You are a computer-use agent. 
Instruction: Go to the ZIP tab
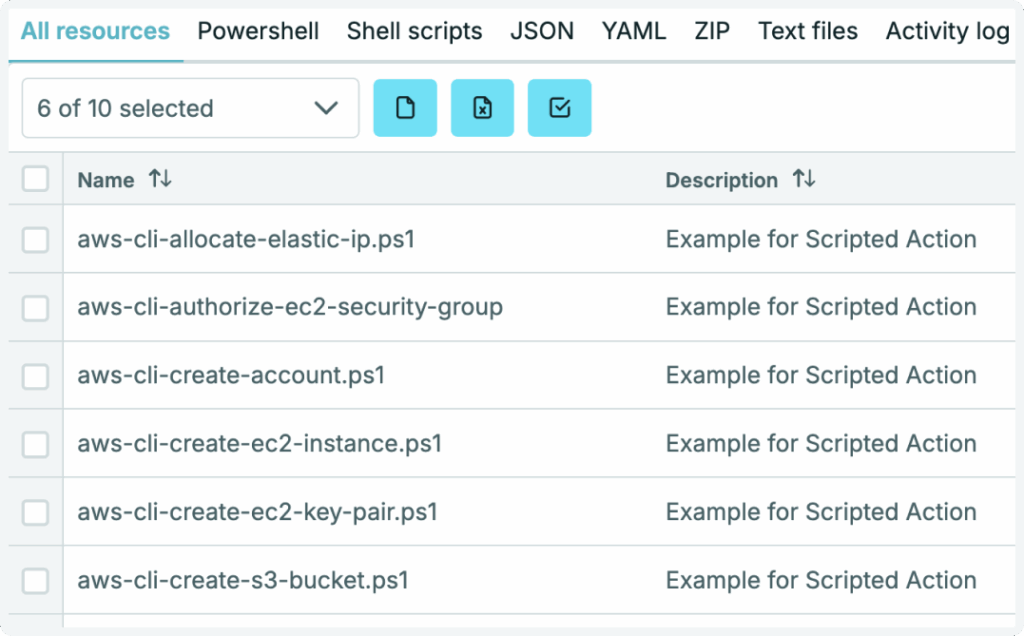click(712, 31)
